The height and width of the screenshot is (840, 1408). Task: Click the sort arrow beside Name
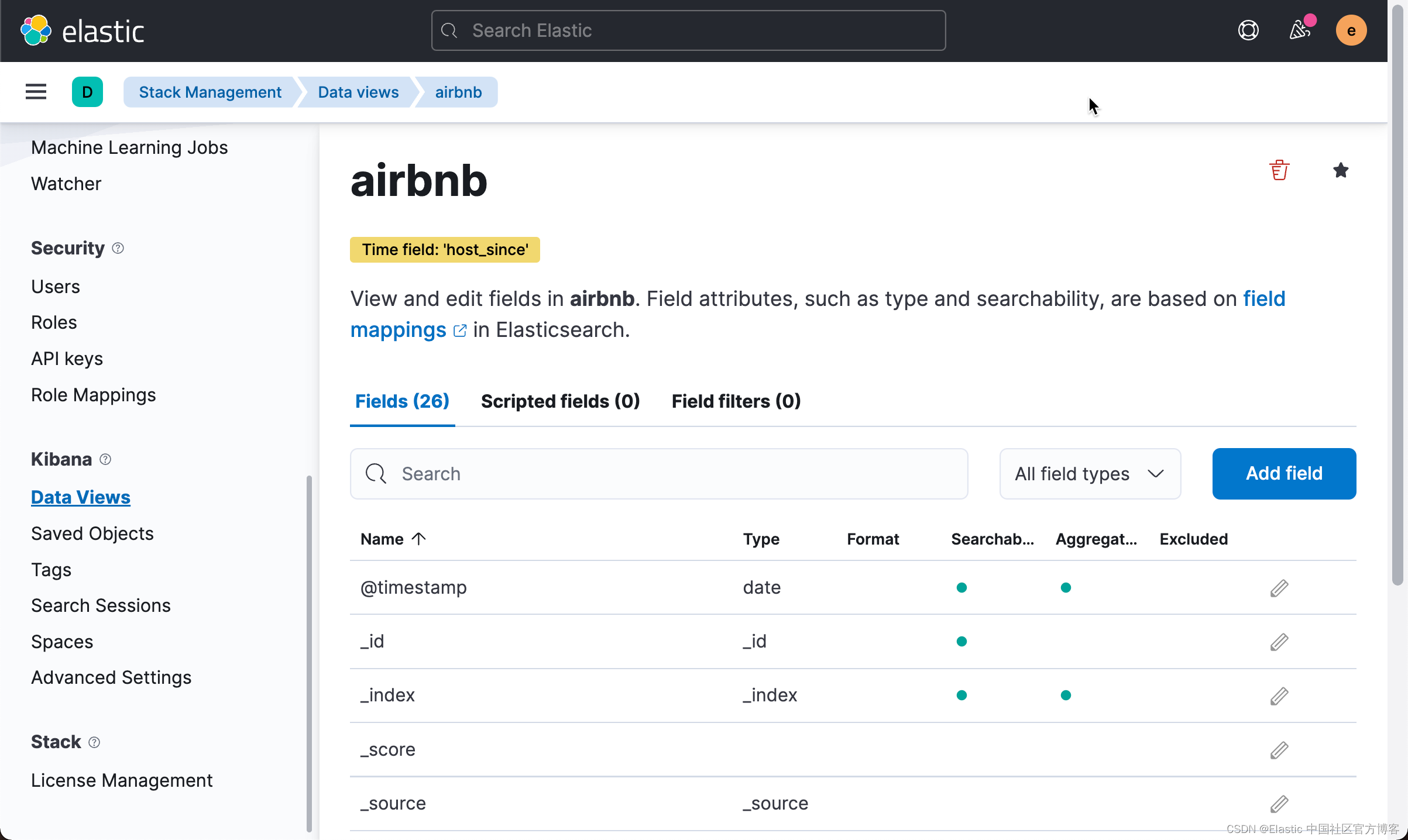point(419,539)
